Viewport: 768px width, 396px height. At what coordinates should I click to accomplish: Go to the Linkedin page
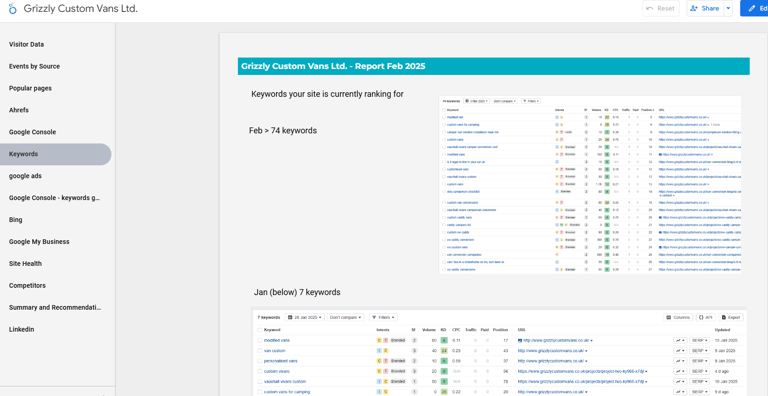click(x=22, y=329)
